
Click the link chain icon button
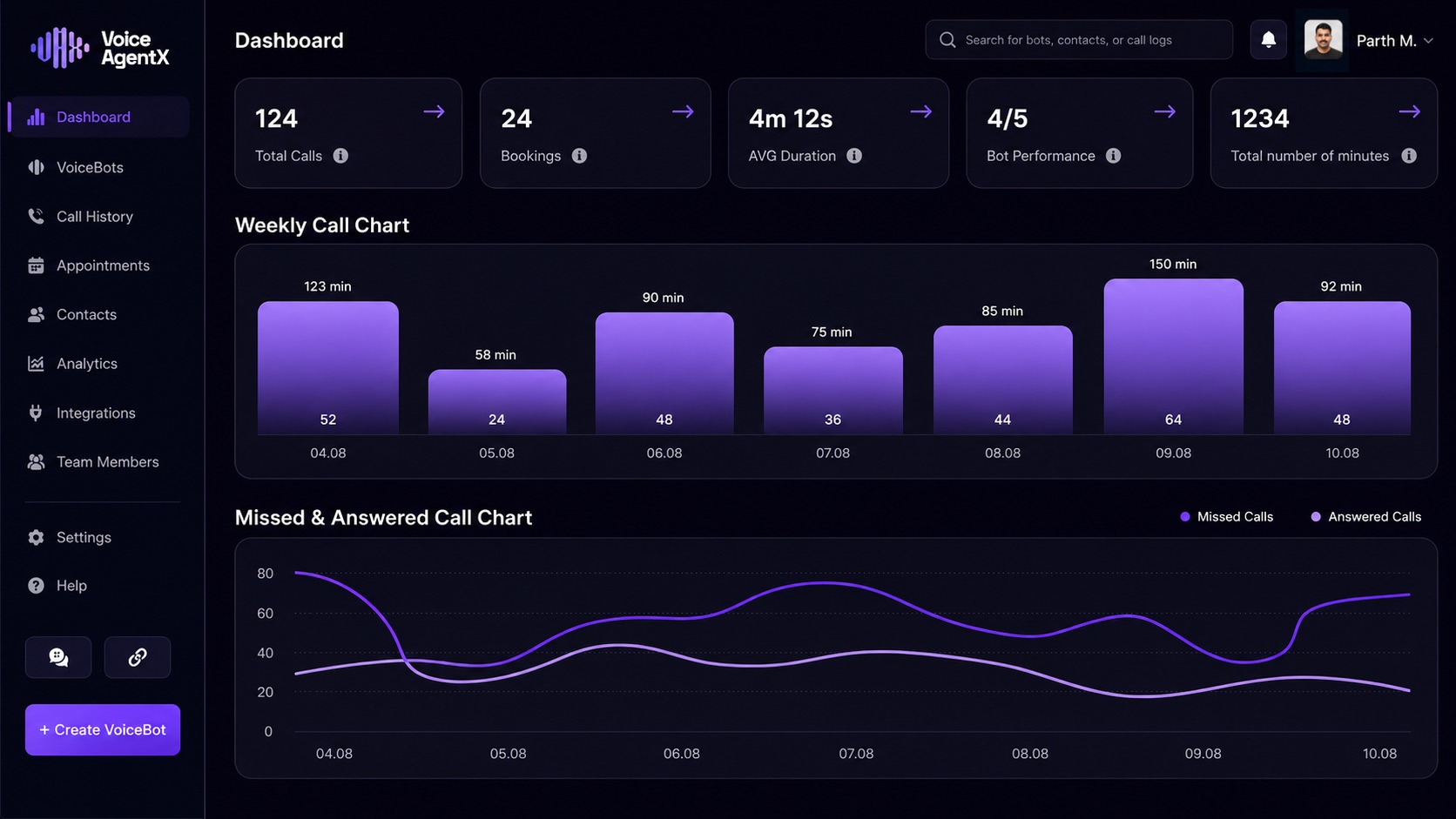(138, 657)
